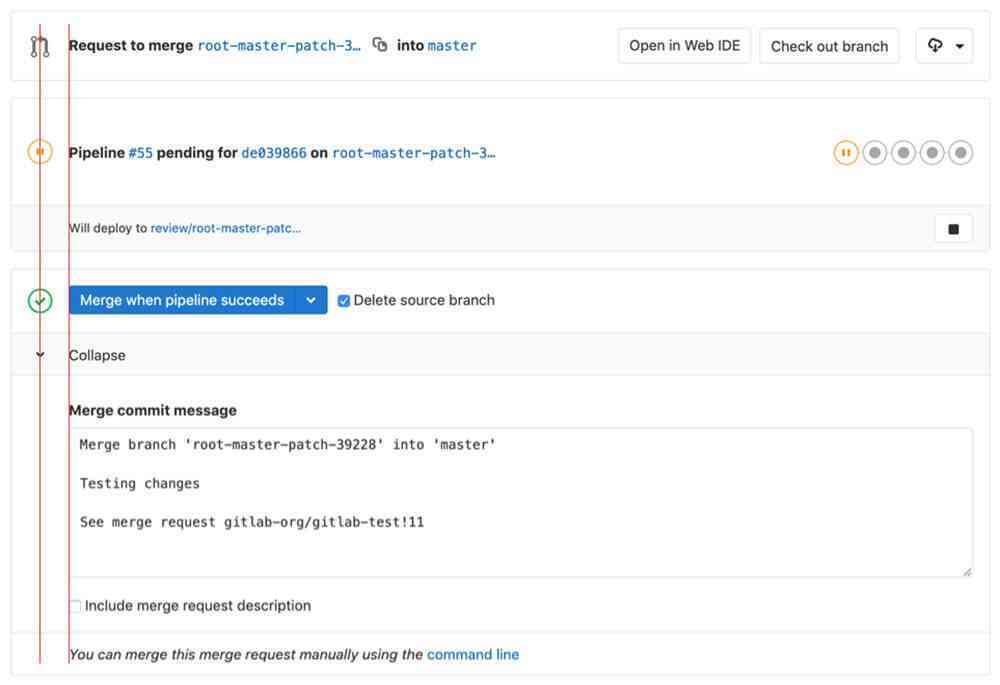The image size is (1000, 685).
Task: Click the last pipeline stage circle icon
Action: tap(961, 153)
